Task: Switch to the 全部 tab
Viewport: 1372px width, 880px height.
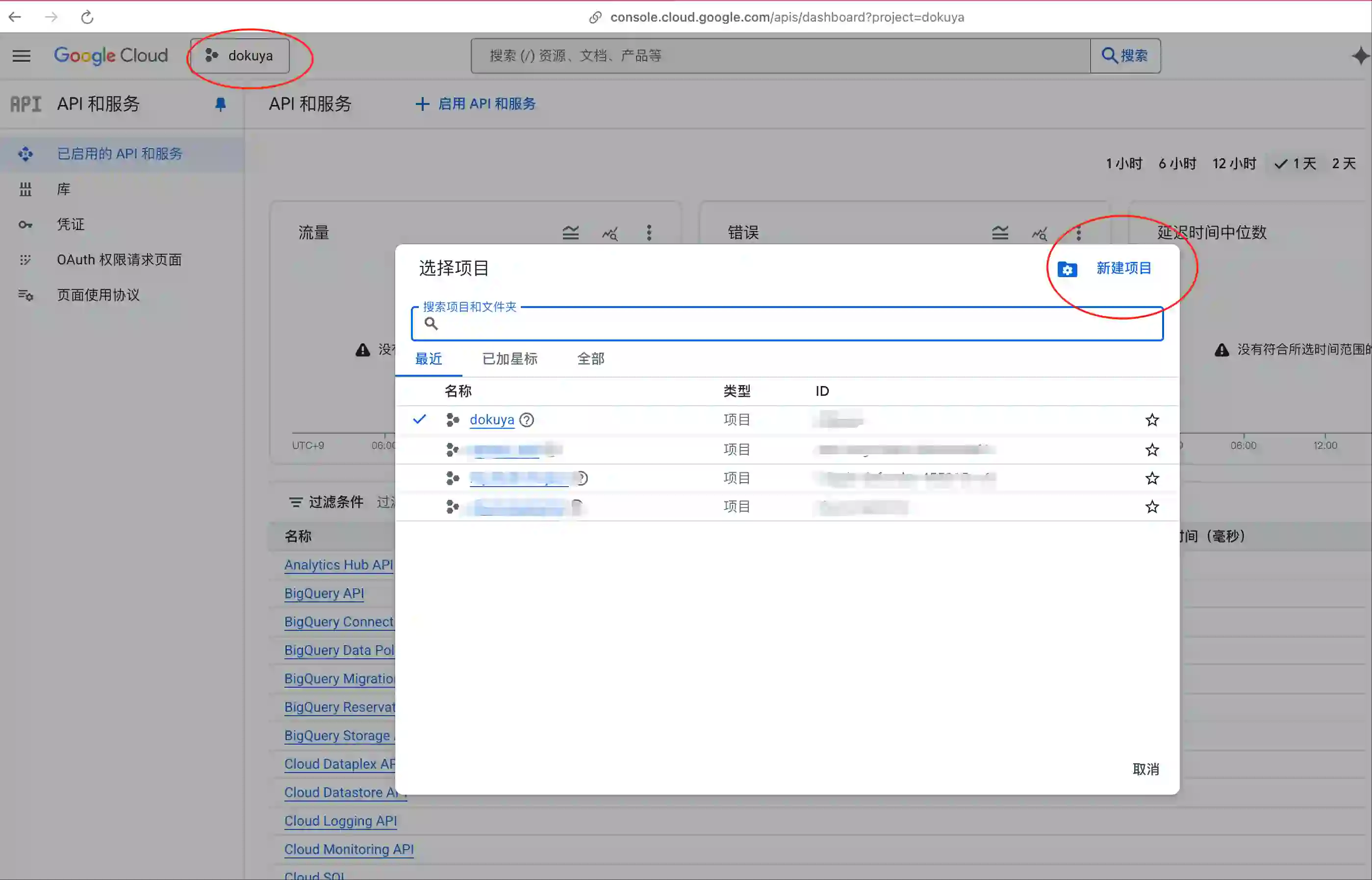Action: [590, 359]
